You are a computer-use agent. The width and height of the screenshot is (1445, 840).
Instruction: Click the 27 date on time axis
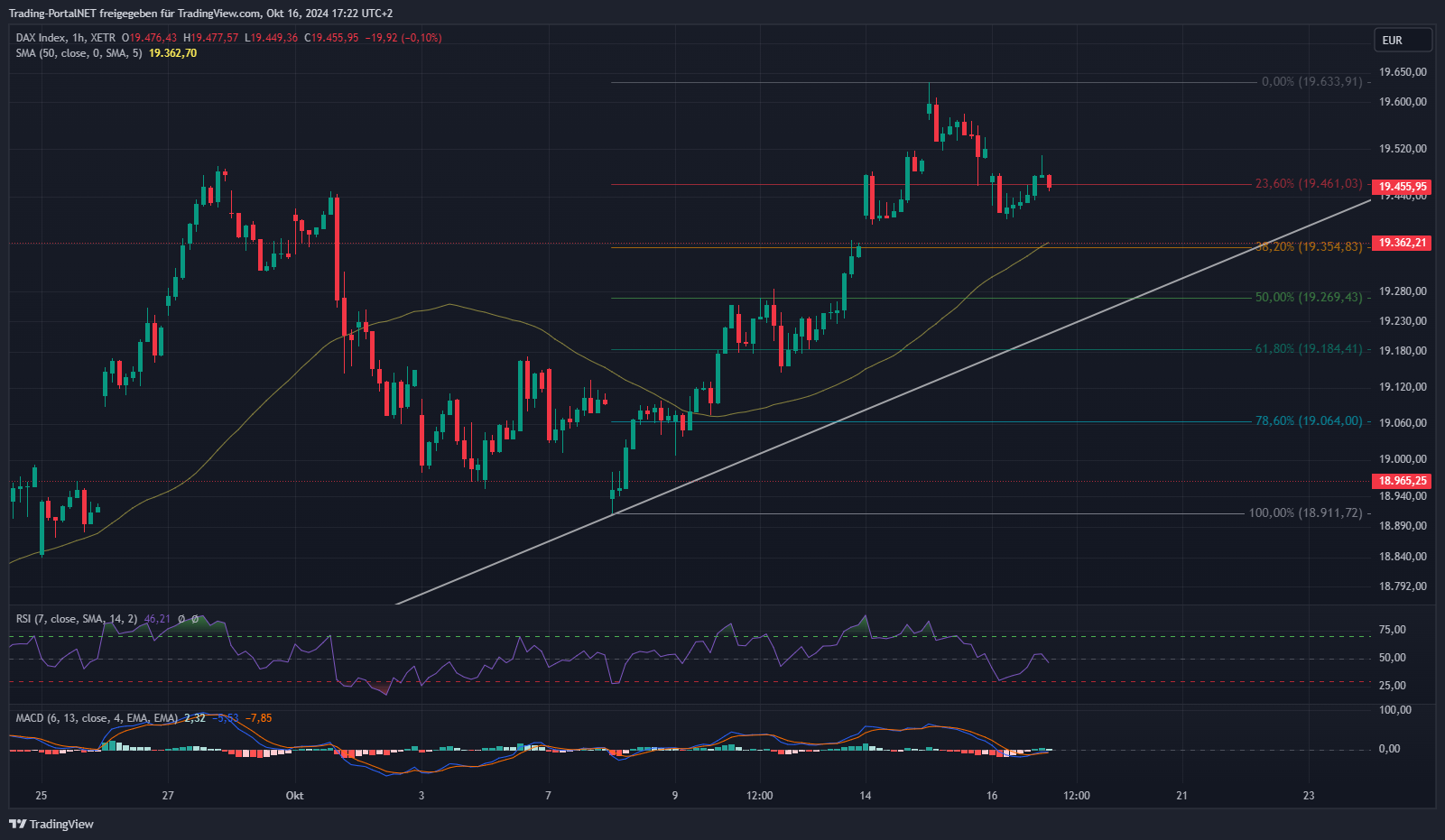click(168, 796)
